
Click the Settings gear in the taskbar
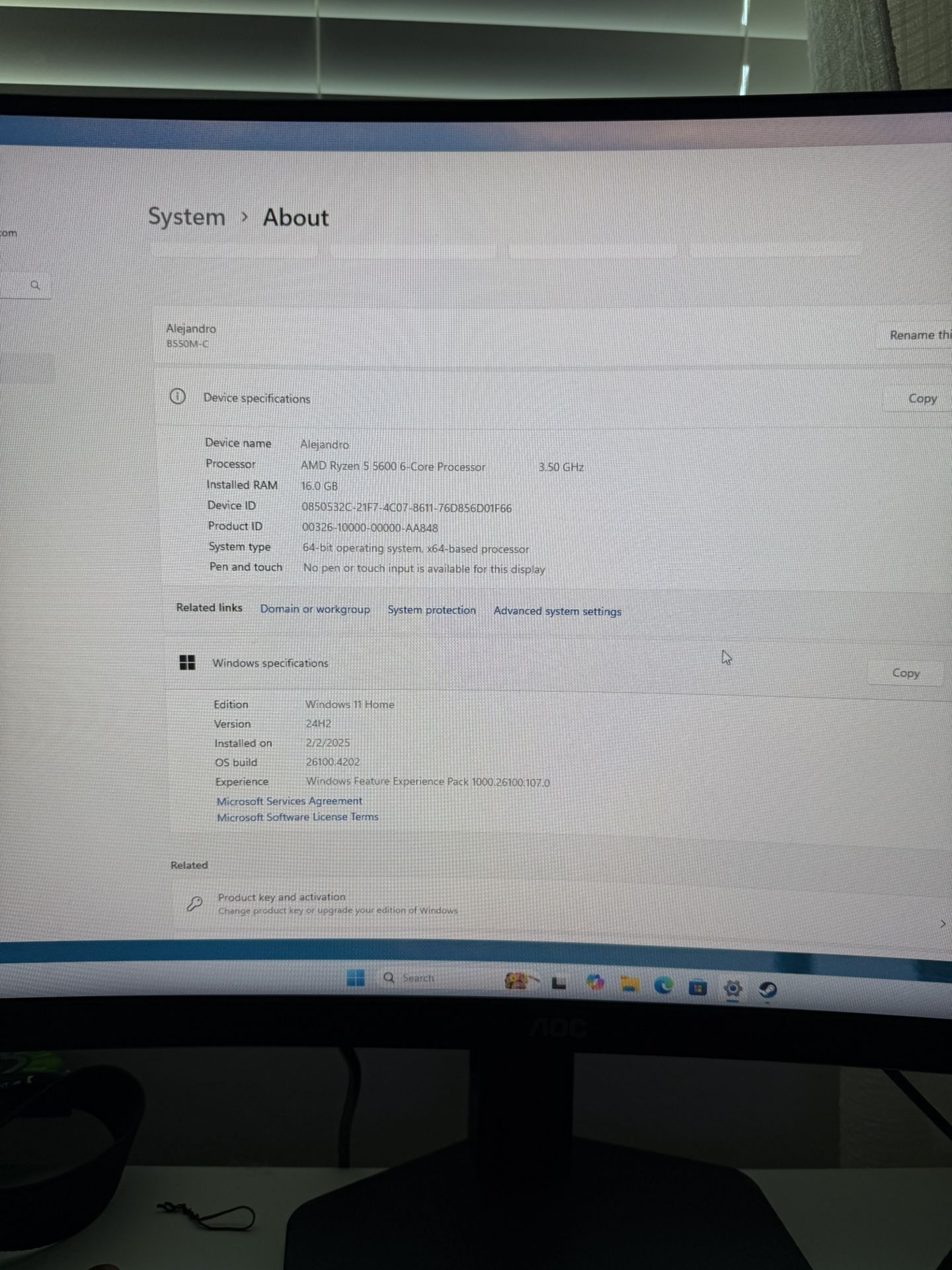coord(733,989)
